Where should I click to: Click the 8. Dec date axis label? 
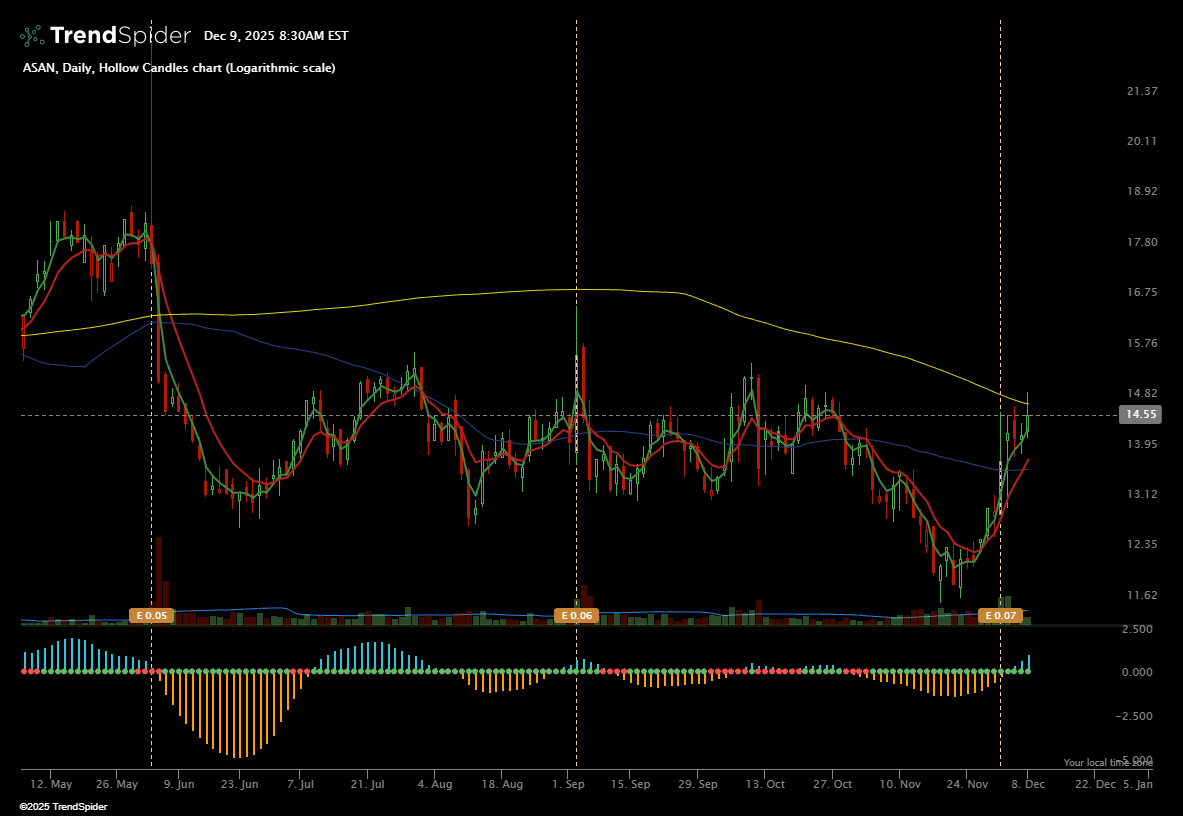point(1028,785)
